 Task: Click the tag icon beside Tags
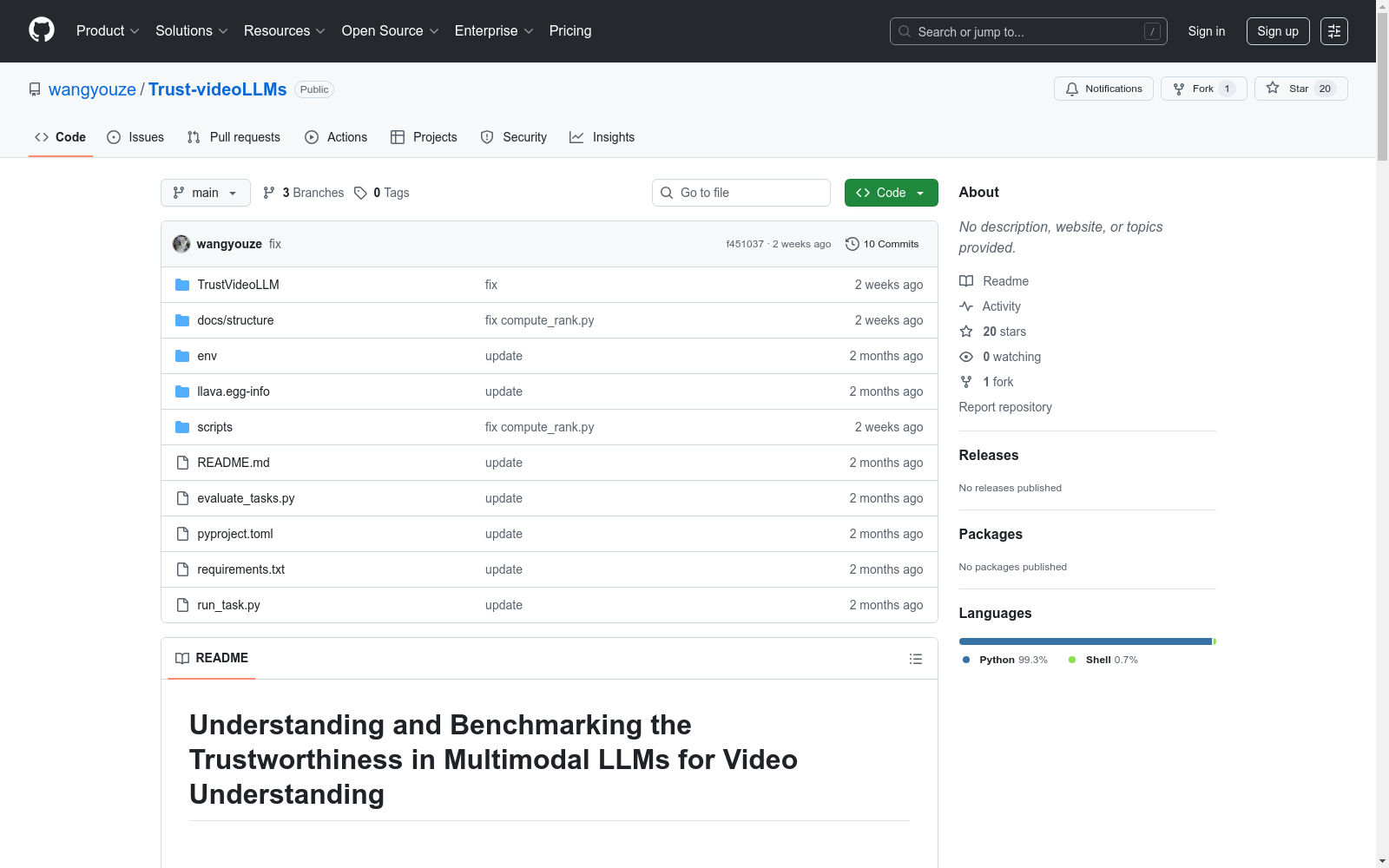(x=361, y=193)
